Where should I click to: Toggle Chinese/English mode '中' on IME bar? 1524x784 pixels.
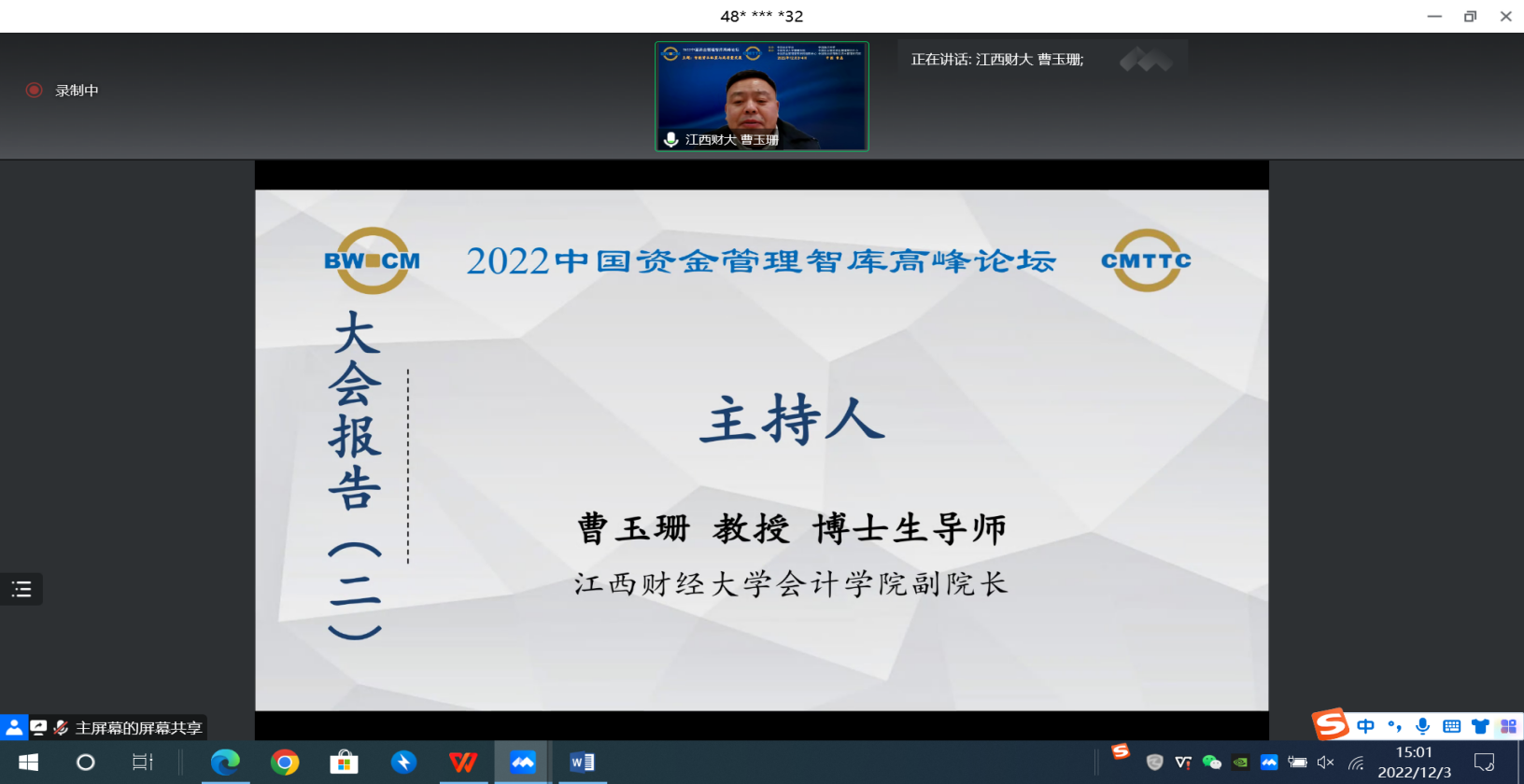click(1366, 726)
